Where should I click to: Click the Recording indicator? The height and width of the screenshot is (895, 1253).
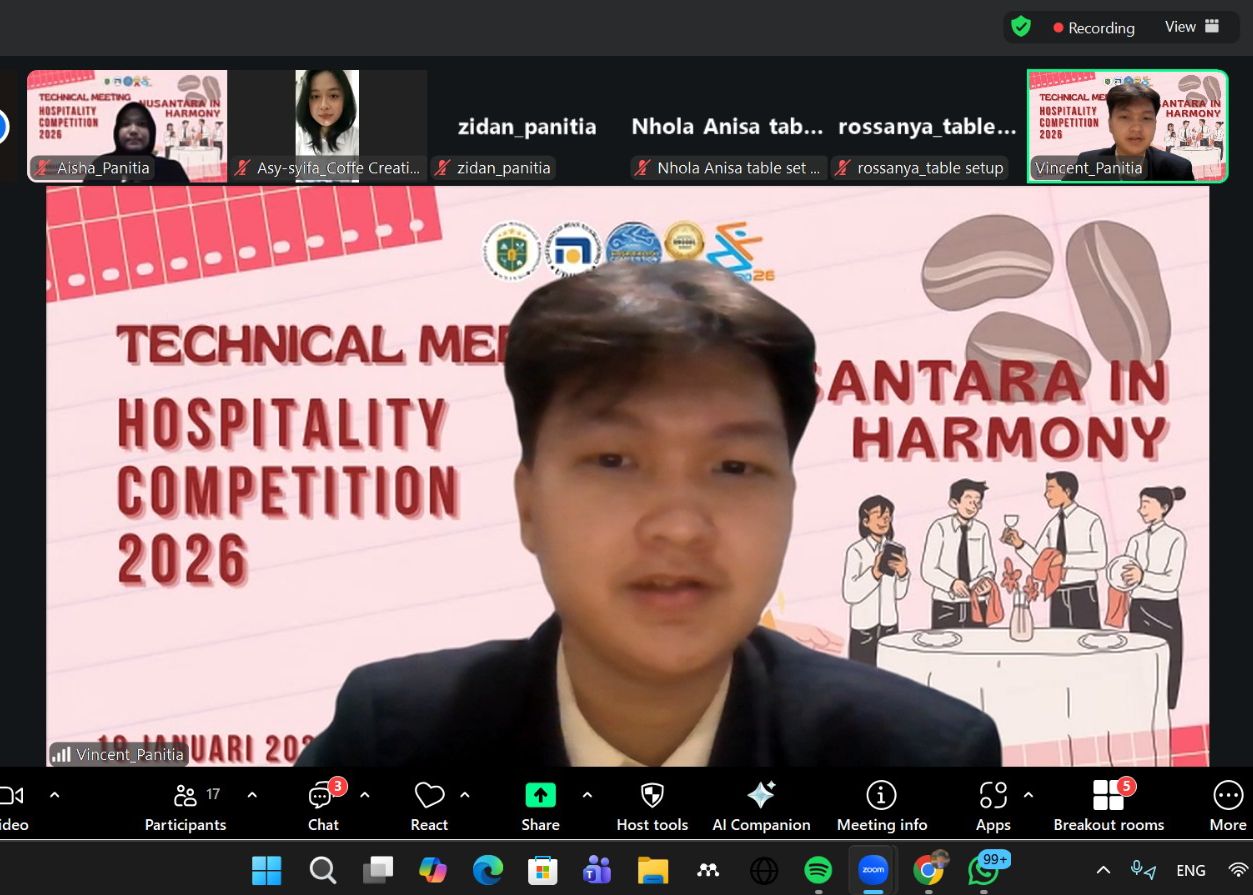[x=1093, y=28]
